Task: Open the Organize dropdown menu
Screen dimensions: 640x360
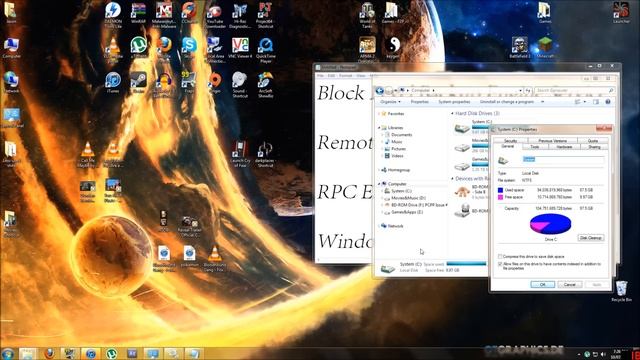Action: click(390, 102)
